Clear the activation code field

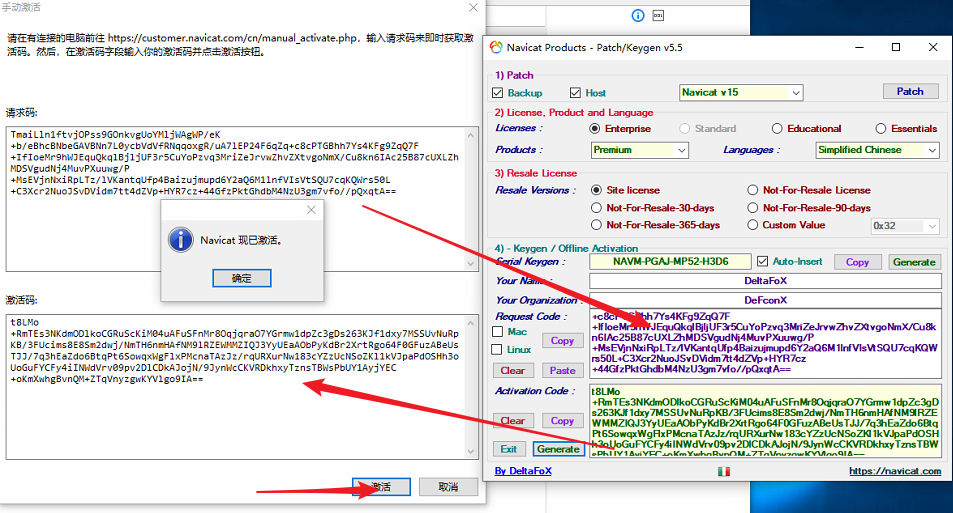click(x=512, y=421)
